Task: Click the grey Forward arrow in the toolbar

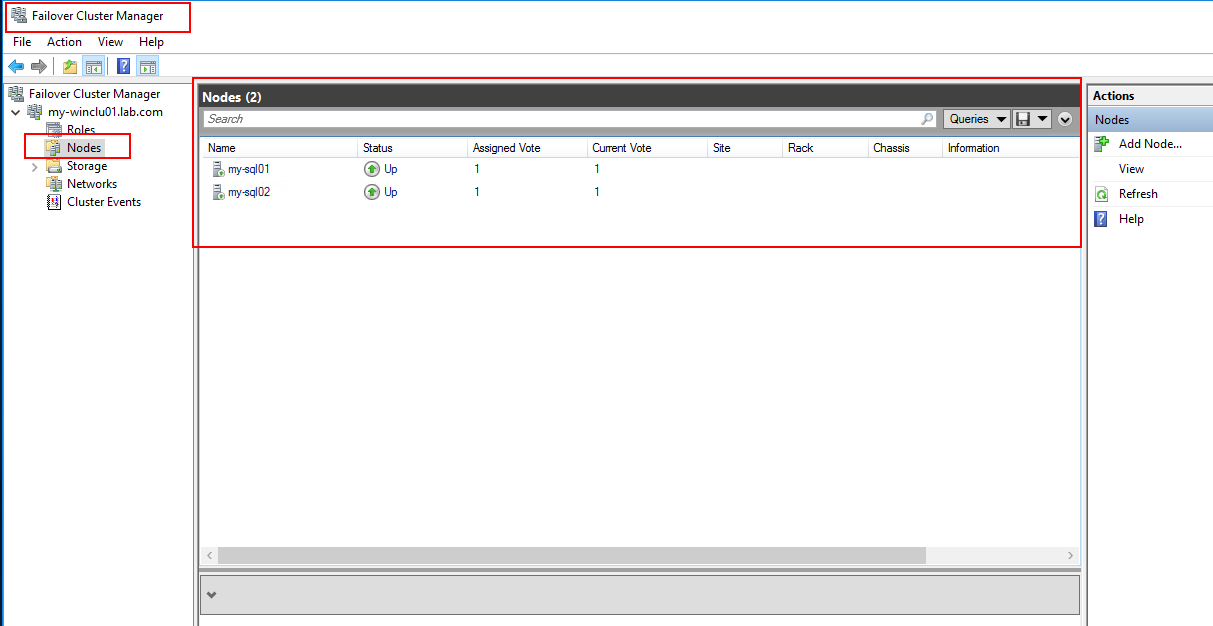Action: coord(39,67)
